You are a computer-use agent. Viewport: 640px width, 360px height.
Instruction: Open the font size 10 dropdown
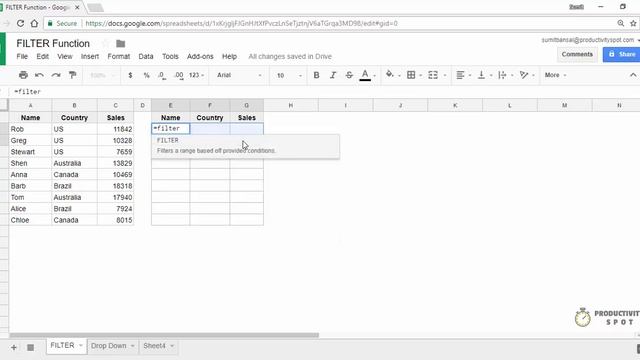coord(289,75)
